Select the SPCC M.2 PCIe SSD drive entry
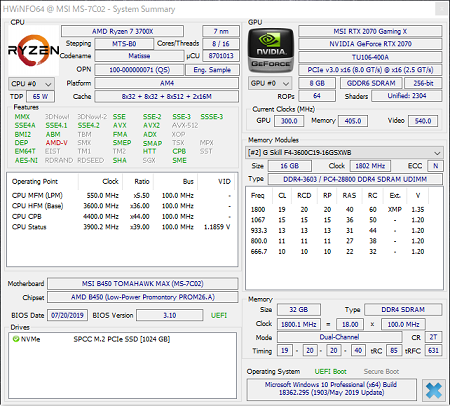This screenshot has width=450, height=406. [122, 339]
